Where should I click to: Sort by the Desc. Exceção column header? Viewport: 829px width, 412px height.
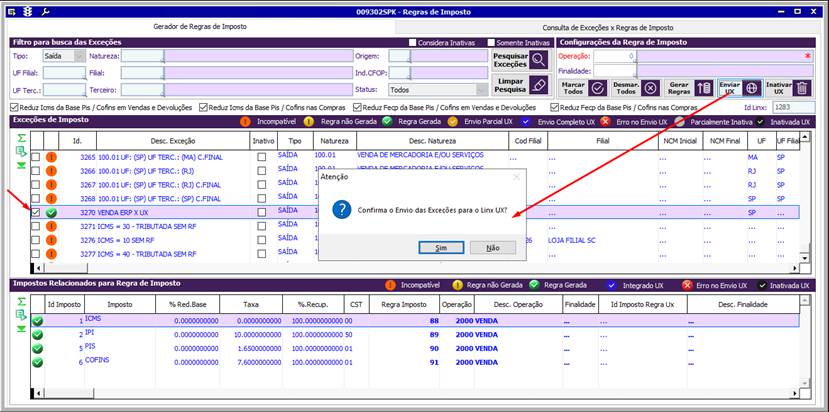[x=173, y=141]
